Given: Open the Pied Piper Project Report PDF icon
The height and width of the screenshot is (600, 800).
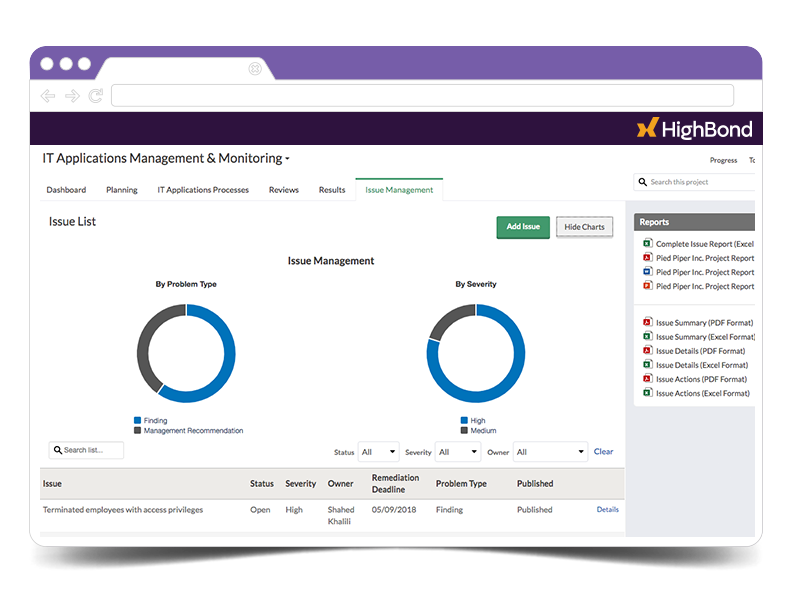Looking at the screenshot, I should [647, 258].
